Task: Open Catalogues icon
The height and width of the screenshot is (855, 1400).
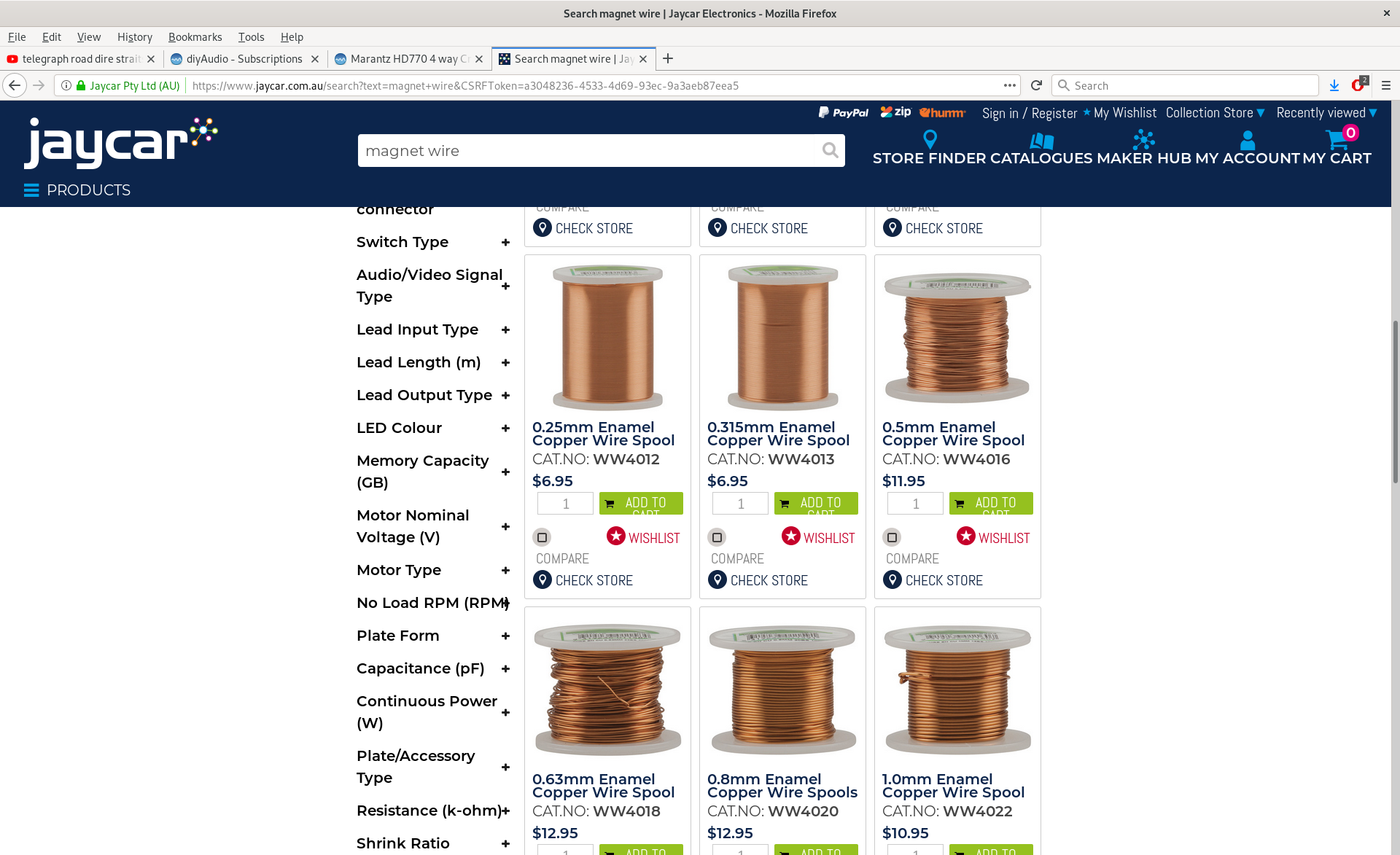Action: (1042, 140)
